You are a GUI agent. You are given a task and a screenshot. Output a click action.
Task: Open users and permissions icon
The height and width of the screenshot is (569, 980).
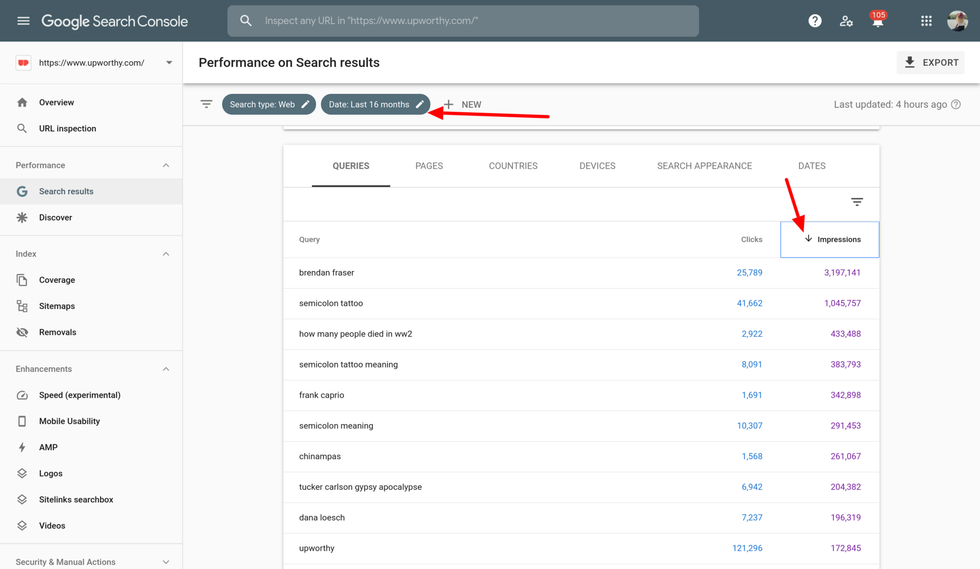pyautogui.click(x=846, y=21)
